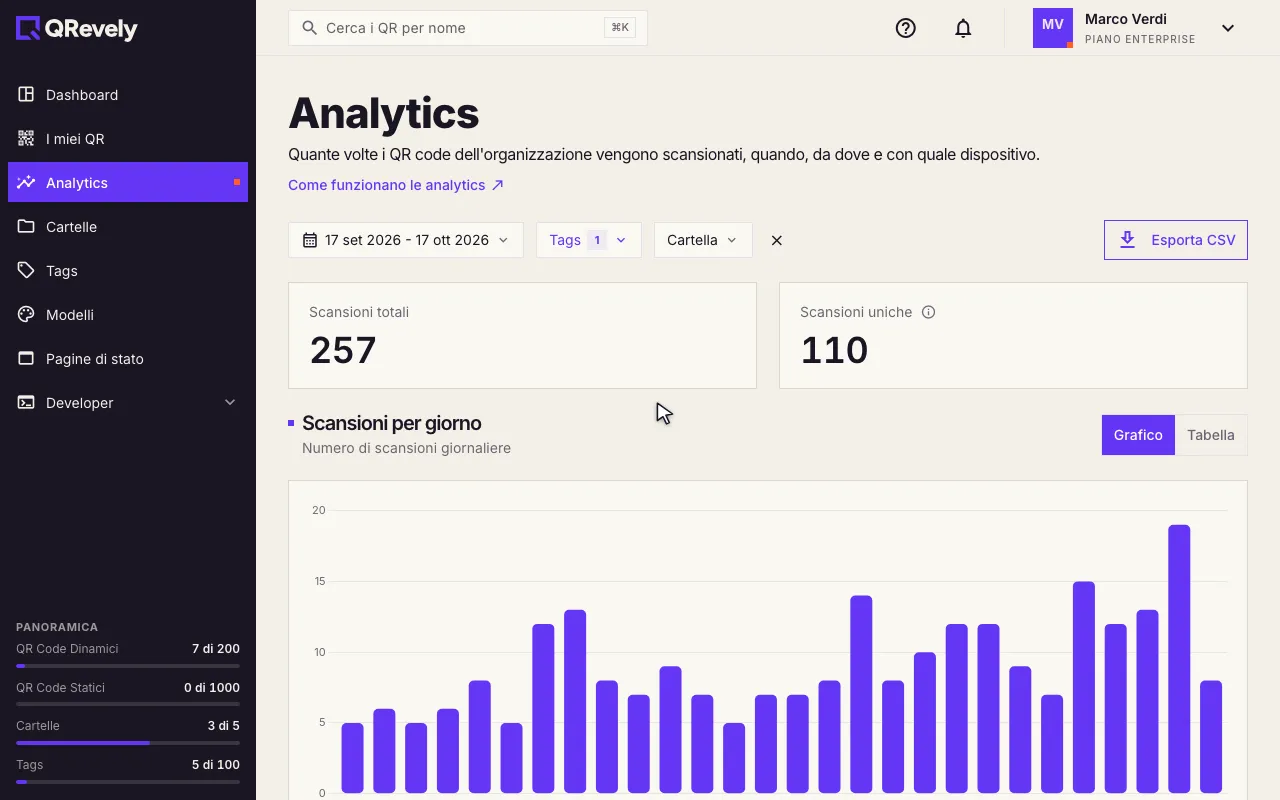Click the Cartelle folder icon
The height and width of the screenshot is (800, 1280).
(26, 227)
